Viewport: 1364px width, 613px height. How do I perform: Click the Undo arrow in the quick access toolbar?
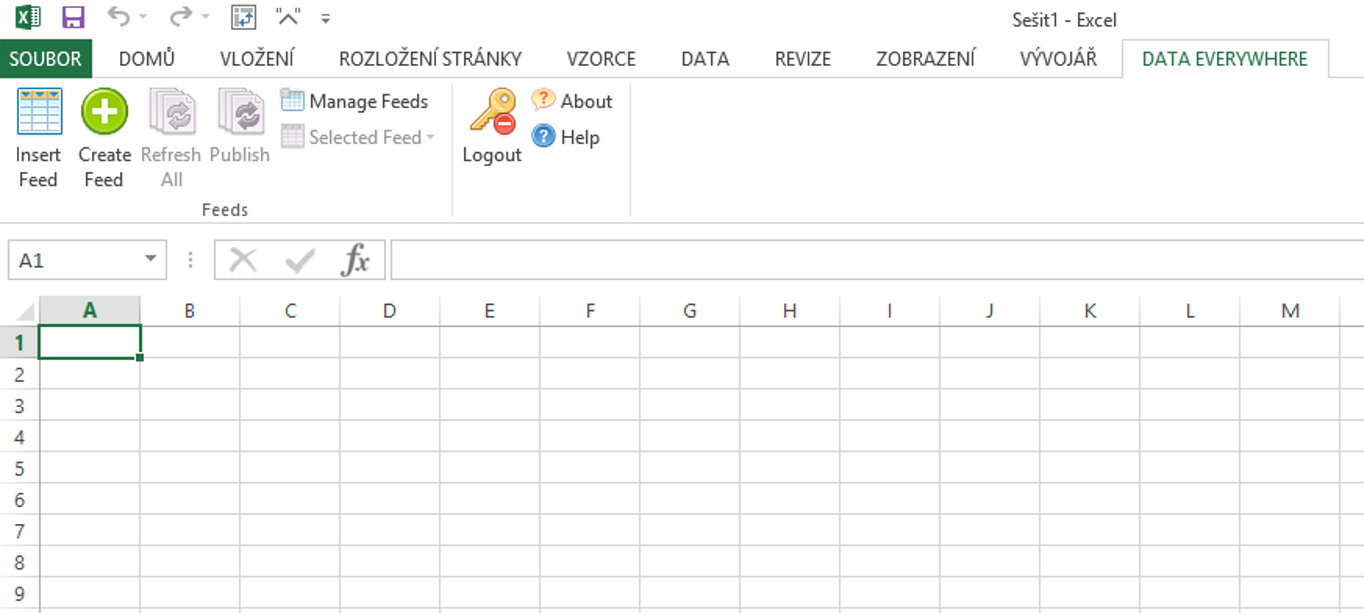[118, 17]
